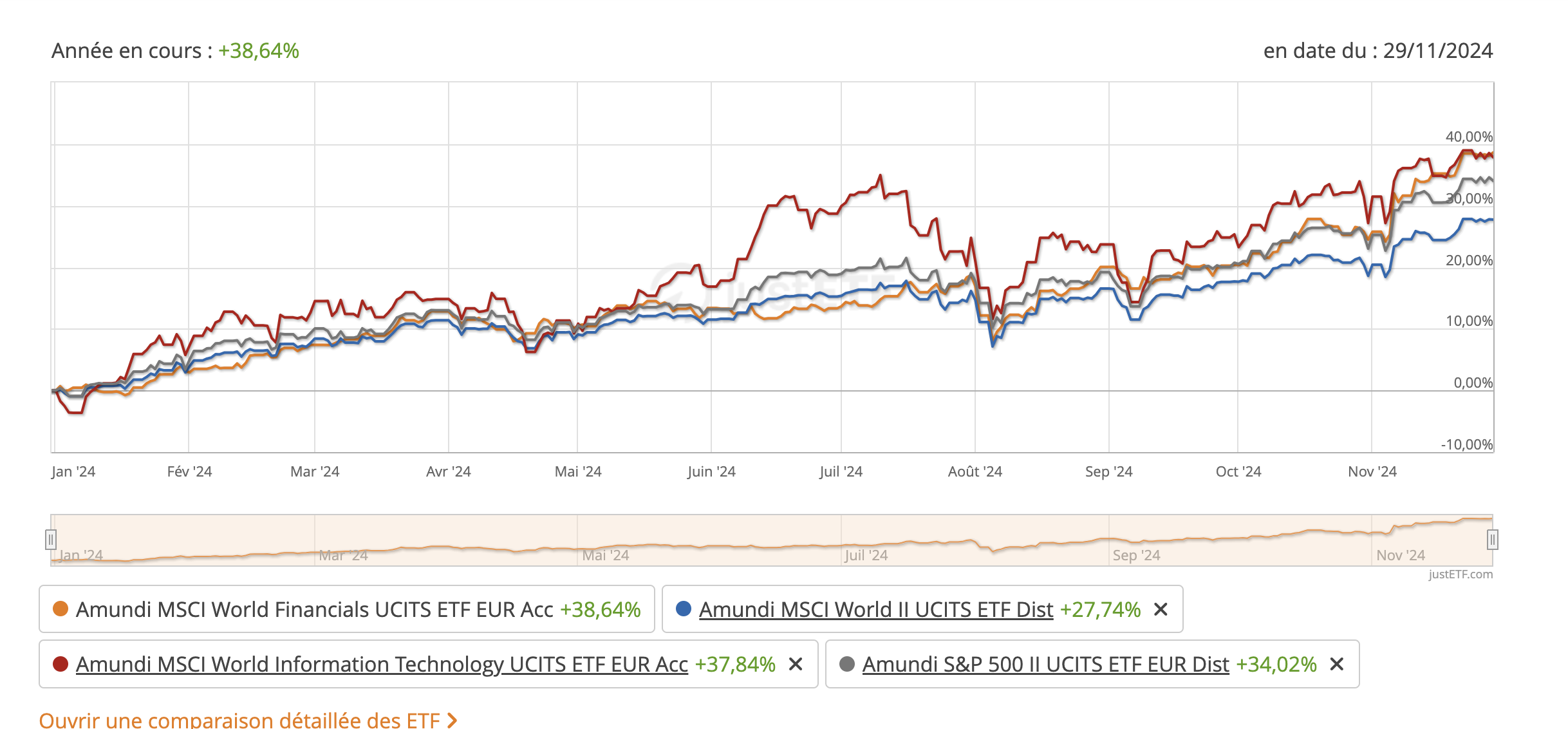
Task: Click the gray dot of S&P 500 legend
Action: coord(847,664)
